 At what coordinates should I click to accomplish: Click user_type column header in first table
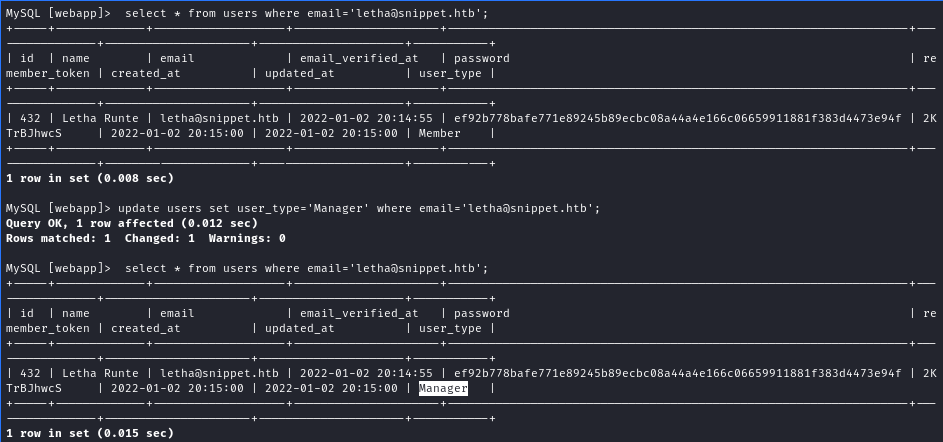coord(450,73)
